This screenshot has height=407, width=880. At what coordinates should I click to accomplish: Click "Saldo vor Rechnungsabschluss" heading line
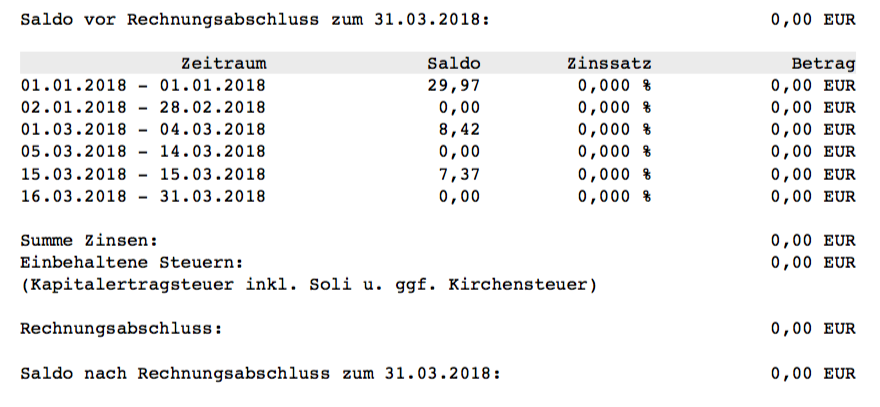pyautogui.click(x=256, y=19)
